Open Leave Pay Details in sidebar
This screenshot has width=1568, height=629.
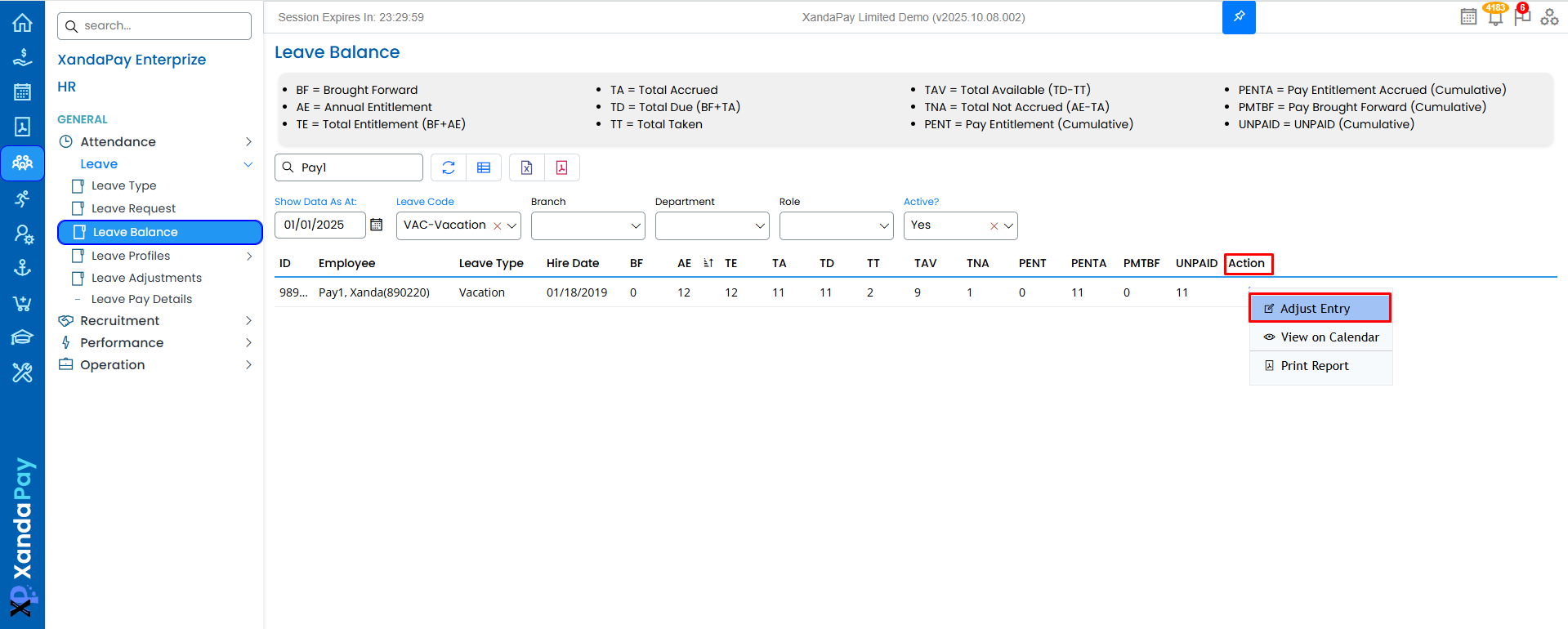point(141,299)
